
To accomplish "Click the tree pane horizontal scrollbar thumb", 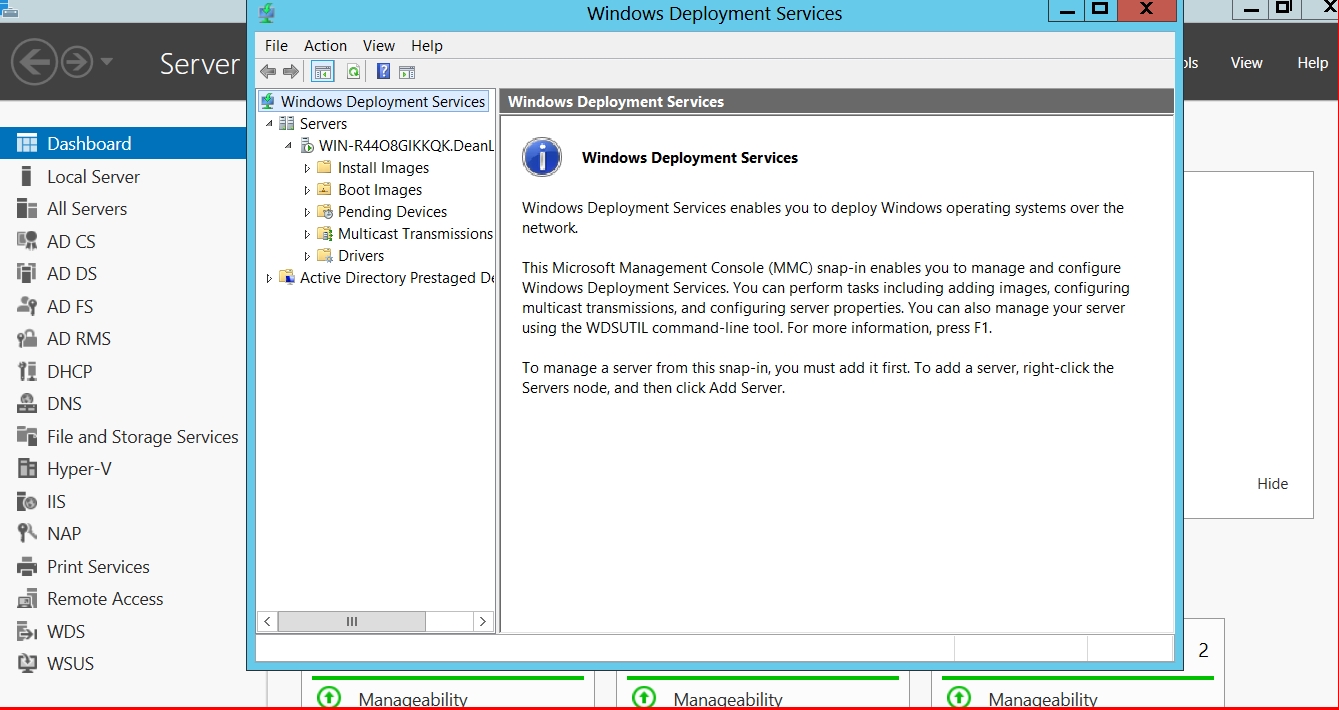I will [352, 621].
